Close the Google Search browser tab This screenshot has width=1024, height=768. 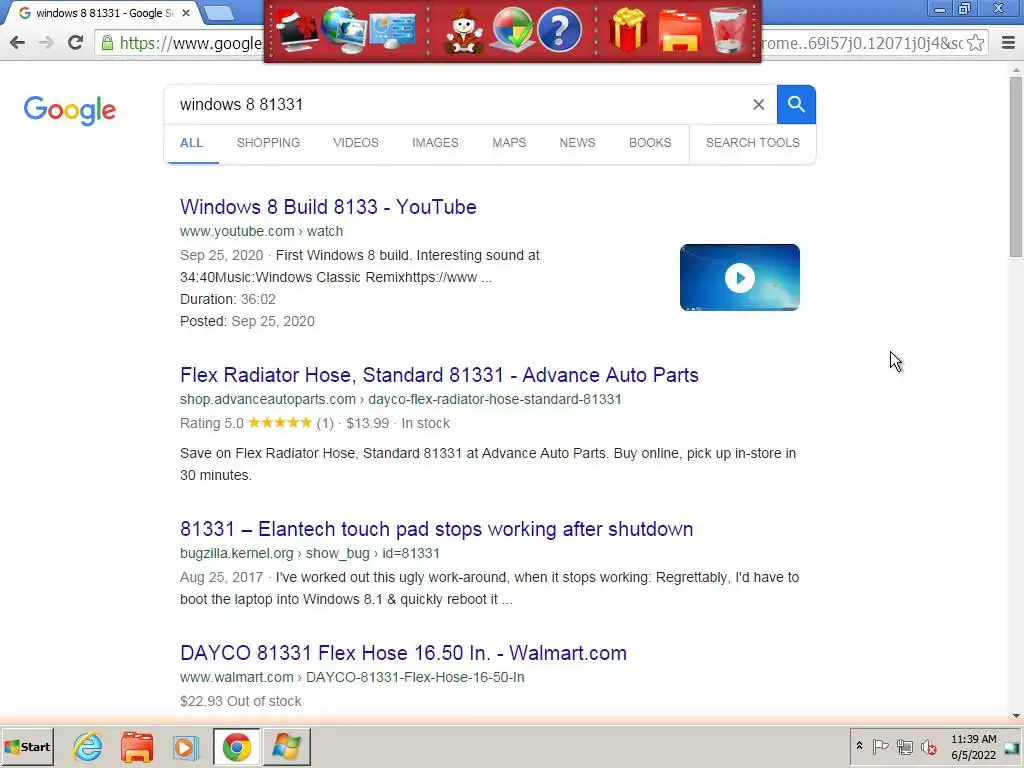[x=185, y=13]
